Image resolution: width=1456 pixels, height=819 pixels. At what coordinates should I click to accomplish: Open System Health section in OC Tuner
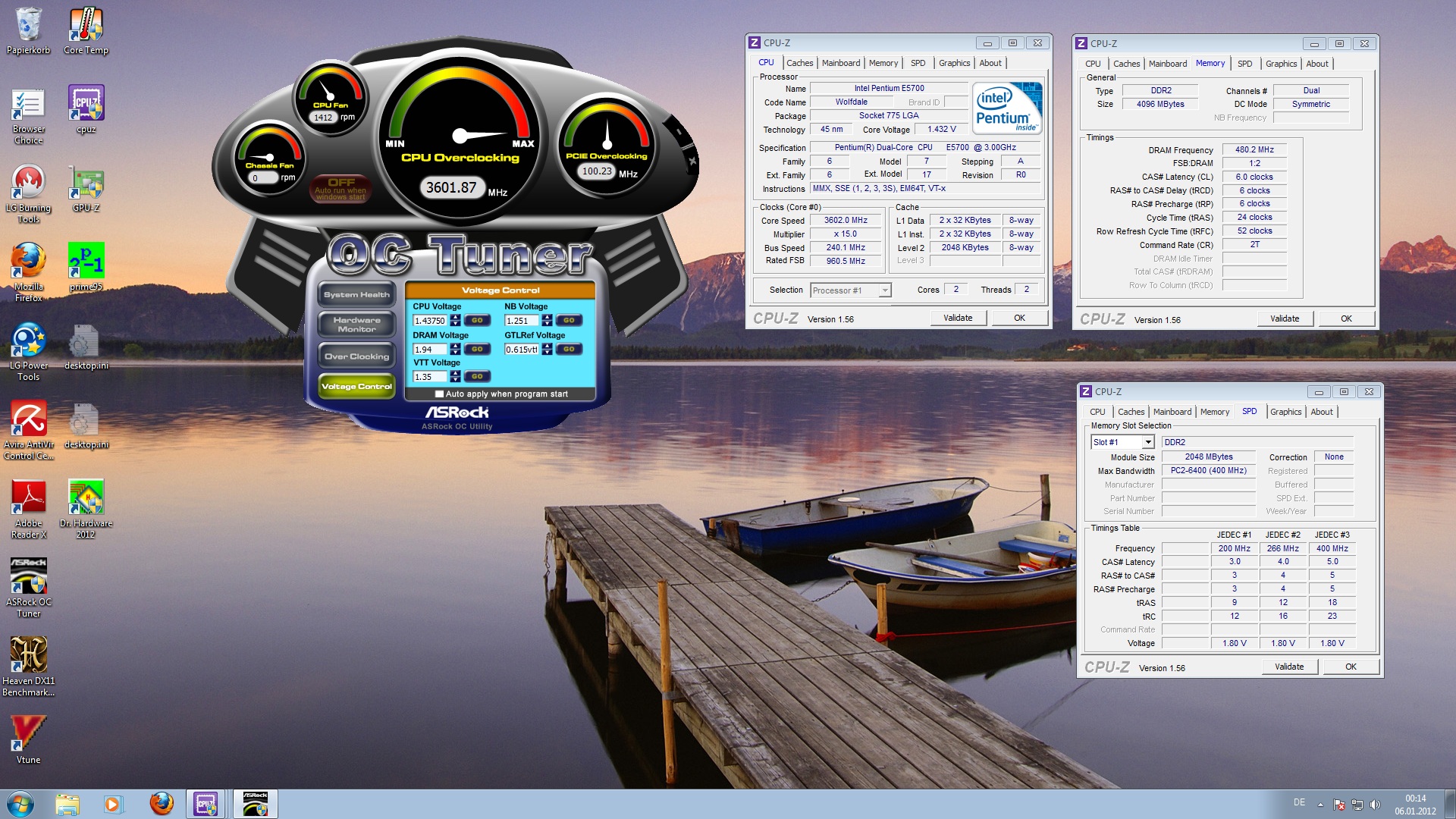click(x=356, y=295)
